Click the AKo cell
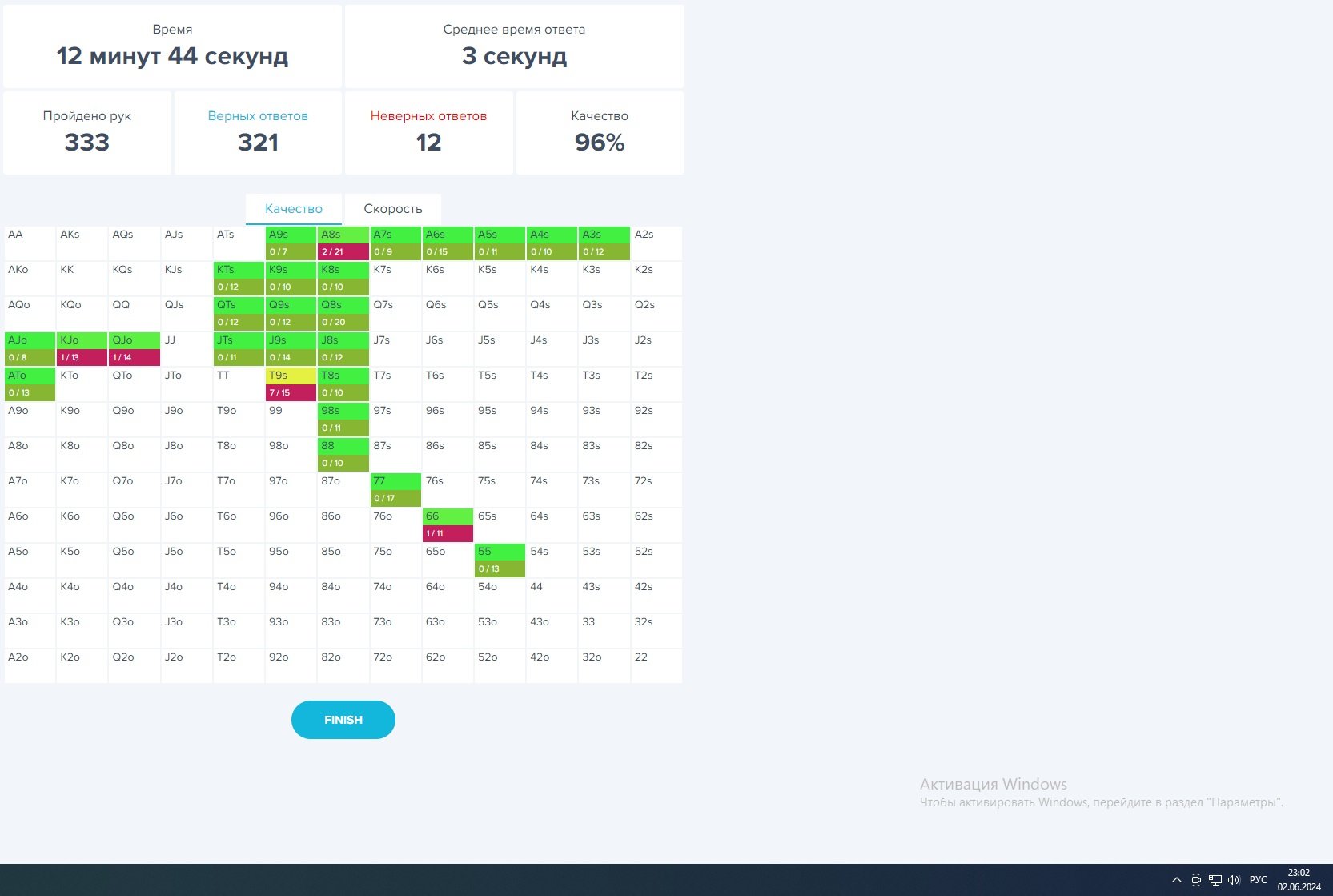The width and height of the screenshot is (1333, 896). [30, 279]
